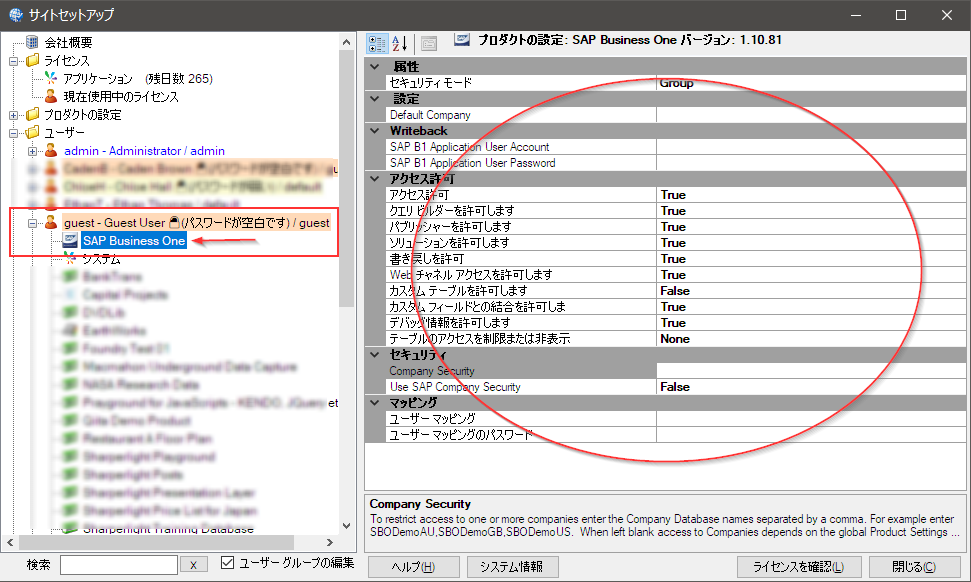Click the 閉じる(C) button
Image resolution: width=971 pixels, height=582 pixels.
[x=915, y=567]
